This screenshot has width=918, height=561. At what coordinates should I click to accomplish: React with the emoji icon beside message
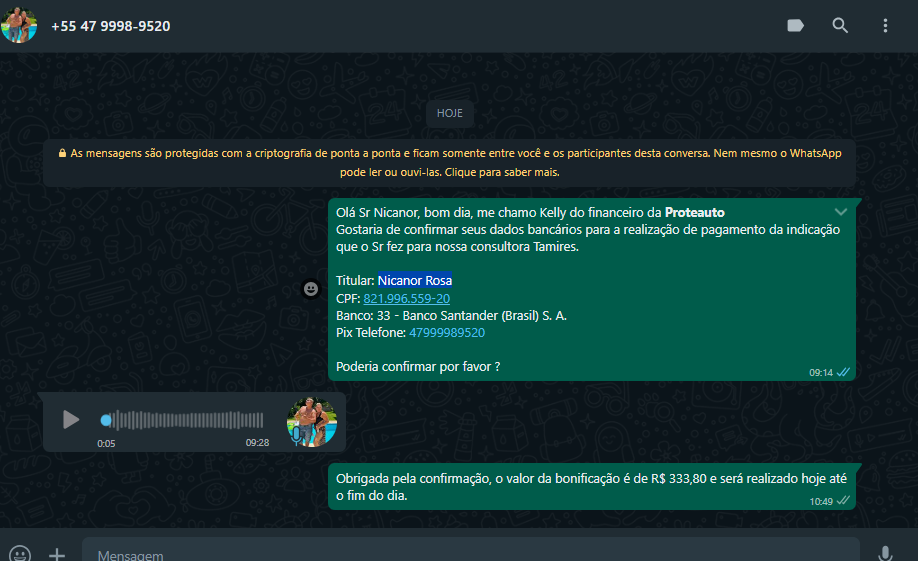click(311, 289)
